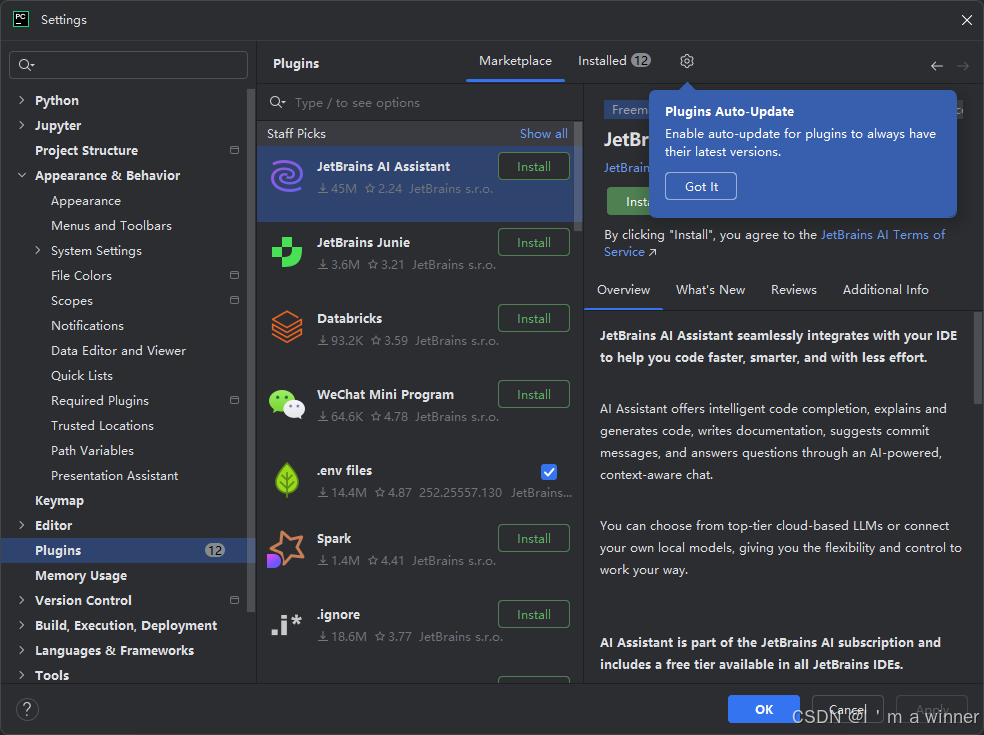Click Show all Staff Picks link
Screen dimensions: 984x735
tap(543, 134)
